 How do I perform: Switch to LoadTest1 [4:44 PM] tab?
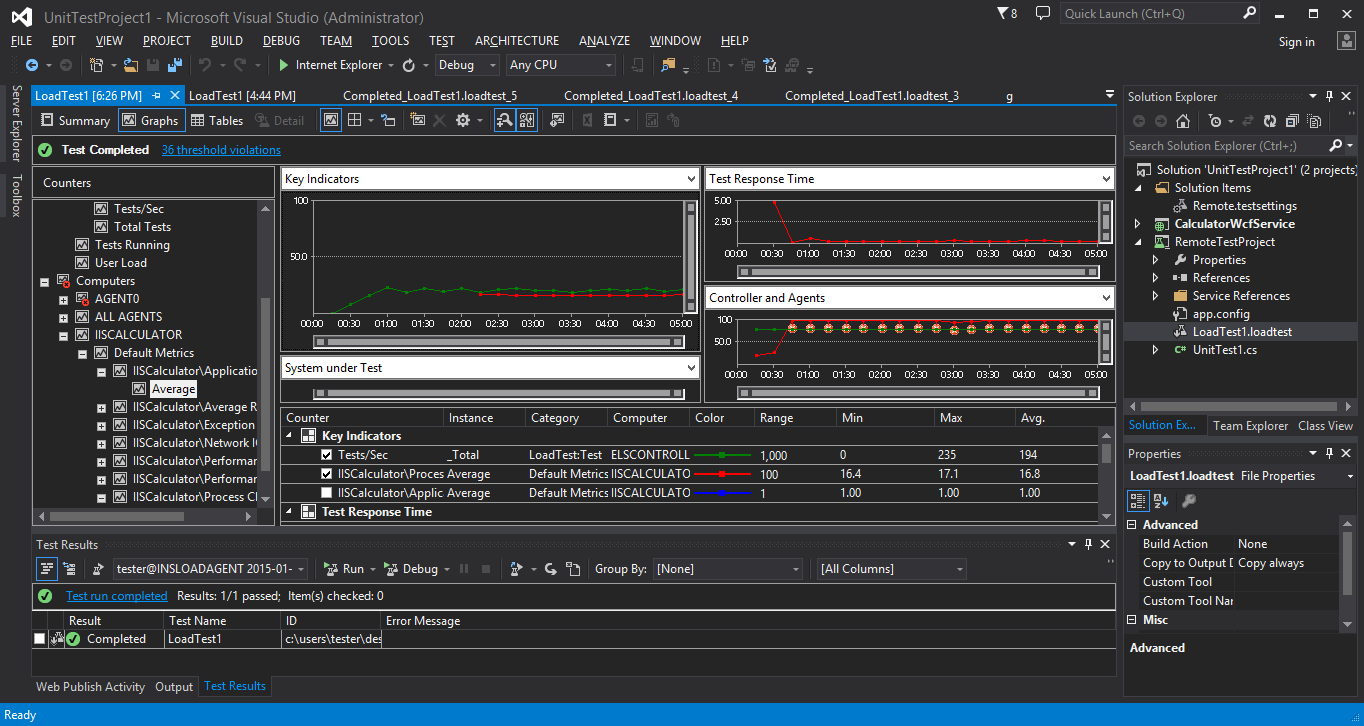pyautogui.click(x=242, y=96)
